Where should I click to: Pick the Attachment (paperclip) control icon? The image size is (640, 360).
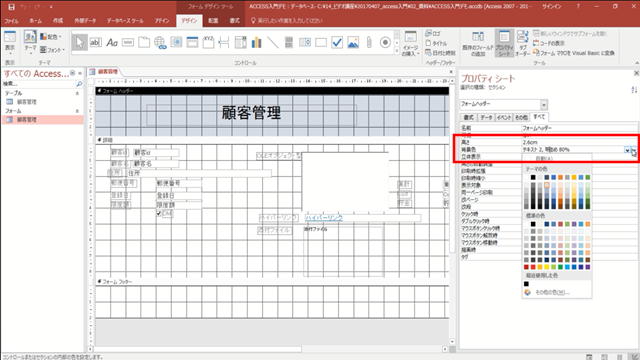(x=369, y=42)
